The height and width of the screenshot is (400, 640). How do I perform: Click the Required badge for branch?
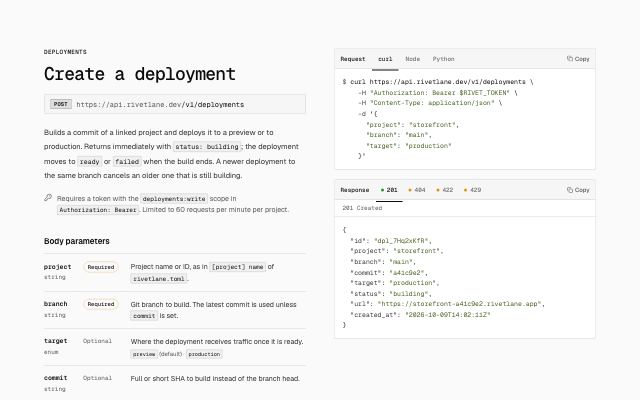point(101,304)
